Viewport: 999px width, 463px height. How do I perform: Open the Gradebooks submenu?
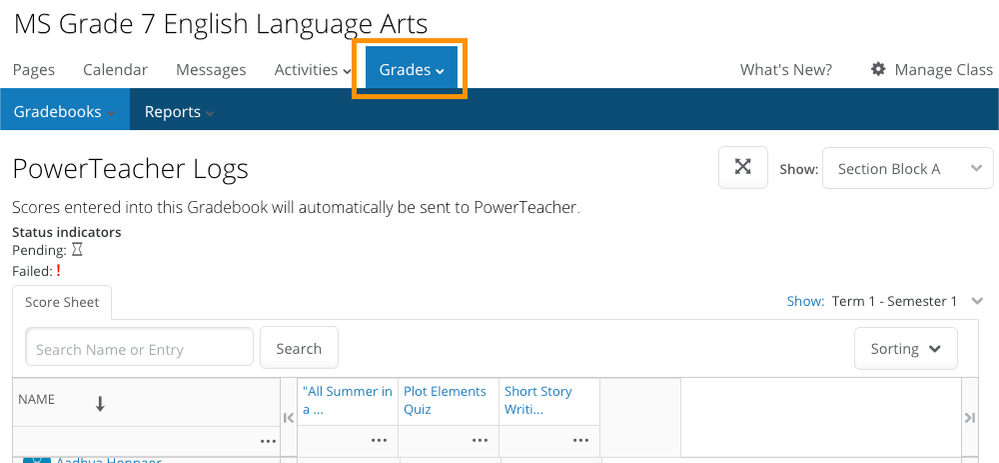pos(58,112)
